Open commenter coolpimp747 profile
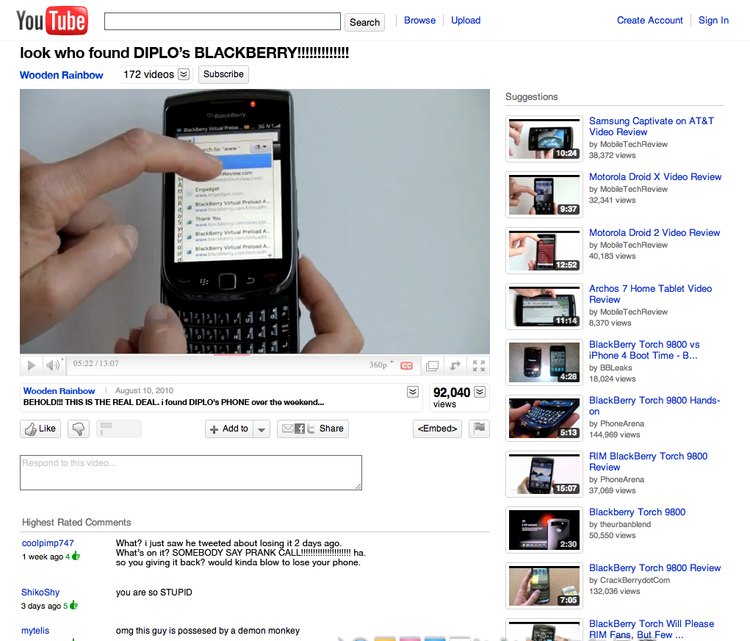The width and height of the screenshot is (750, 641). (48, 543)
